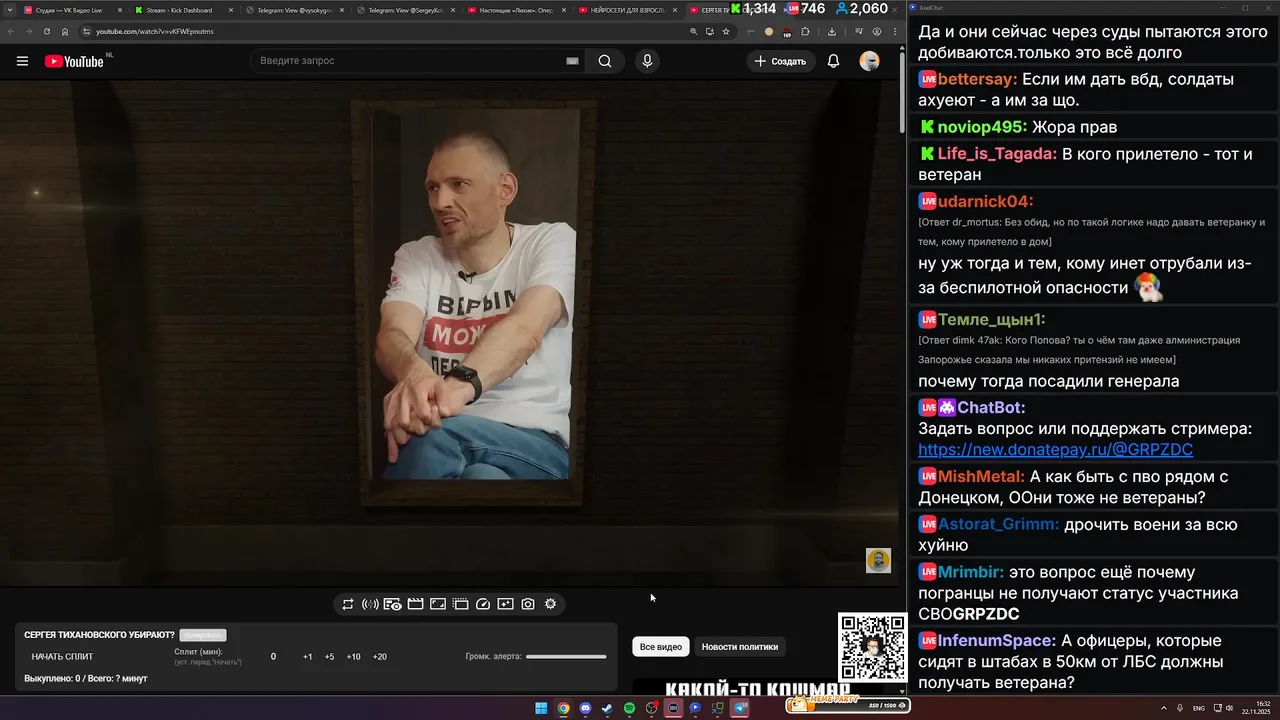Click username InfenumSpace in chat
This screenshot has width=1280, height=720.
coord(997,641)
